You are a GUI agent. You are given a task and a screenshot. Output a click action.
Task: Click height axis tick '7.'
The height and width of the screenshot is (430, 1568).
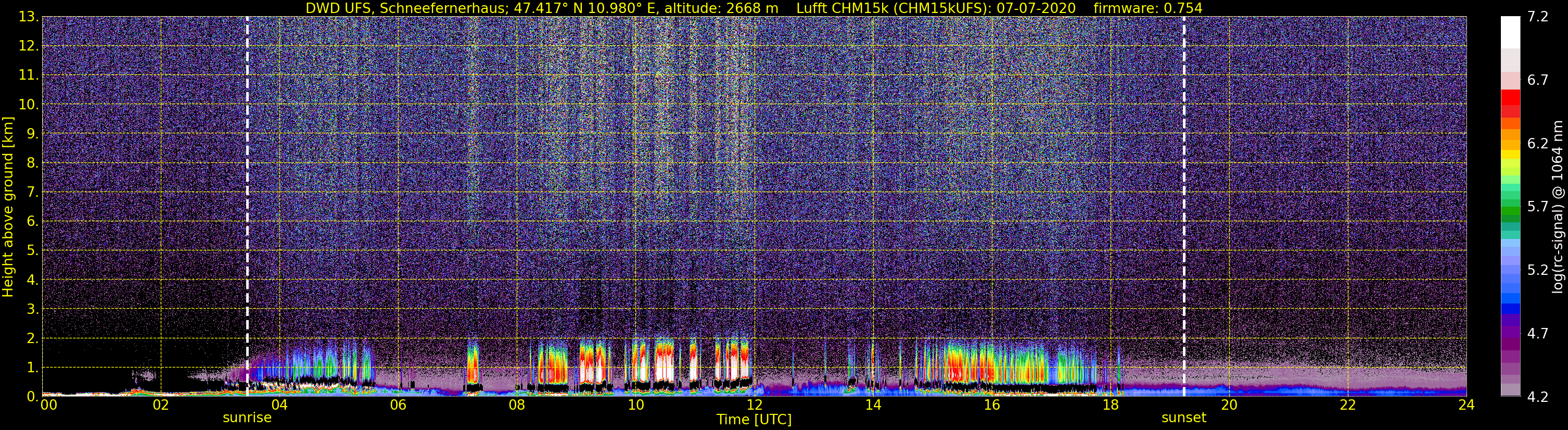[33, 192]
